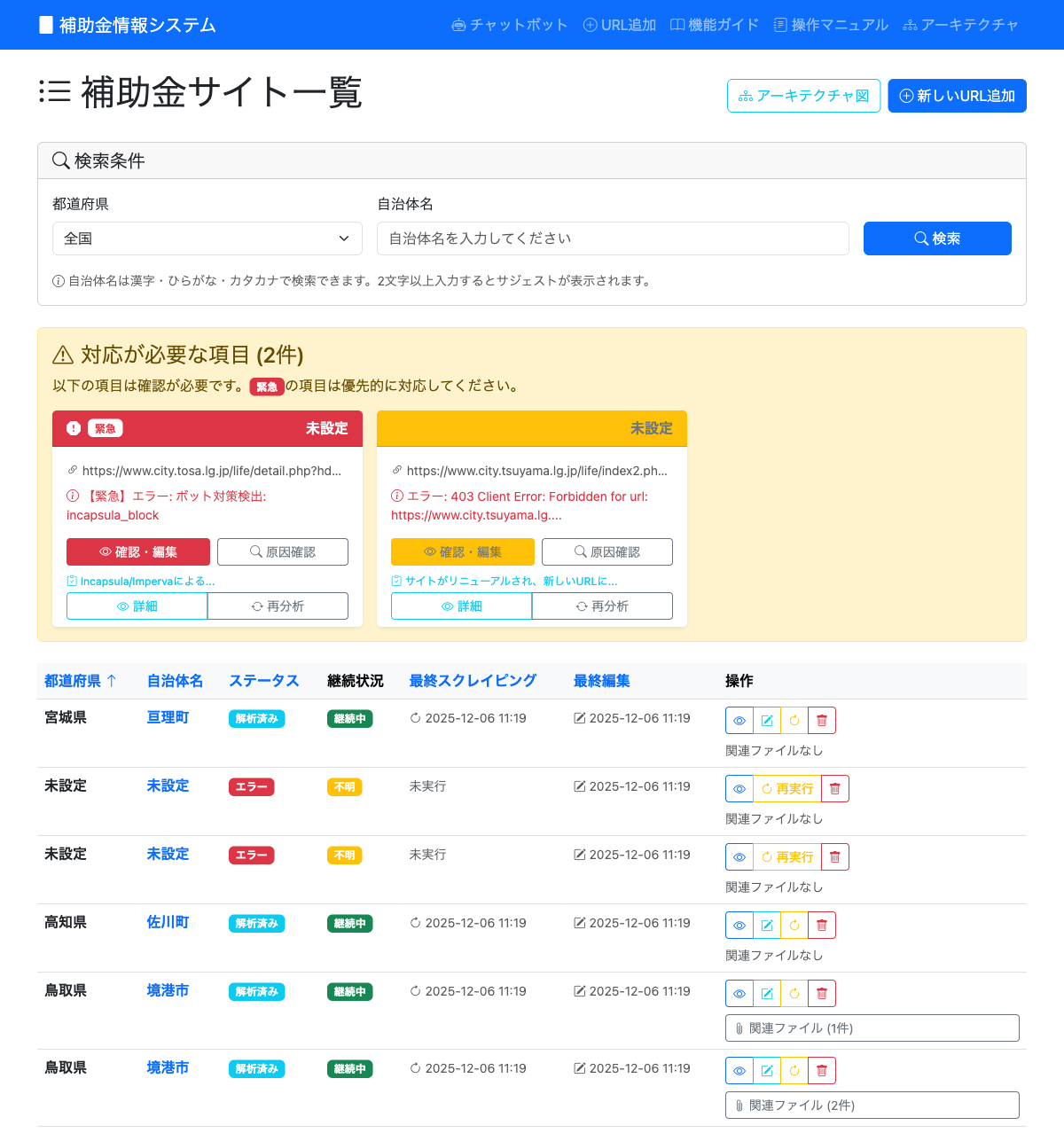The width and height of the screenshot is (1064, 1141).
Task: Click 詳細 eye button on the yellow 未設定 card
Action: tap(461, 606)
